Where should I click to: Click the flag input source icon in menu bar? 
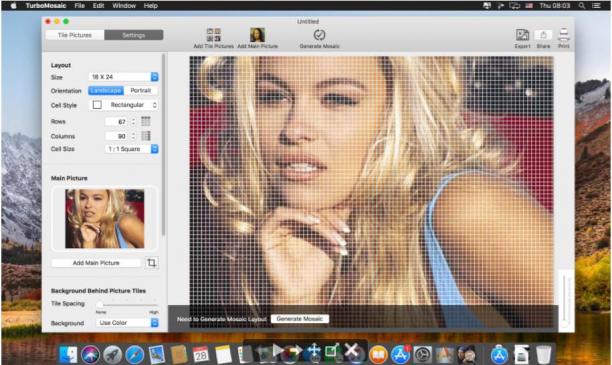pyautogui.click(x=529, y=5)
